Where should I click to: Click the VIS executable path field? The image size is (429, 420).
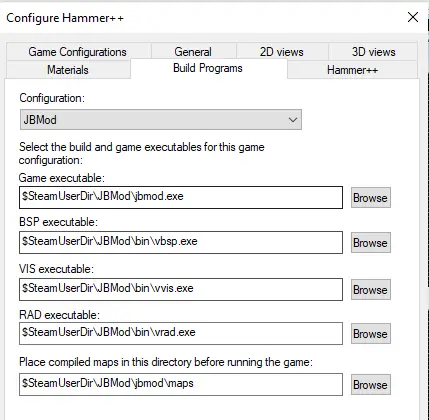click(x=181, y=289)
